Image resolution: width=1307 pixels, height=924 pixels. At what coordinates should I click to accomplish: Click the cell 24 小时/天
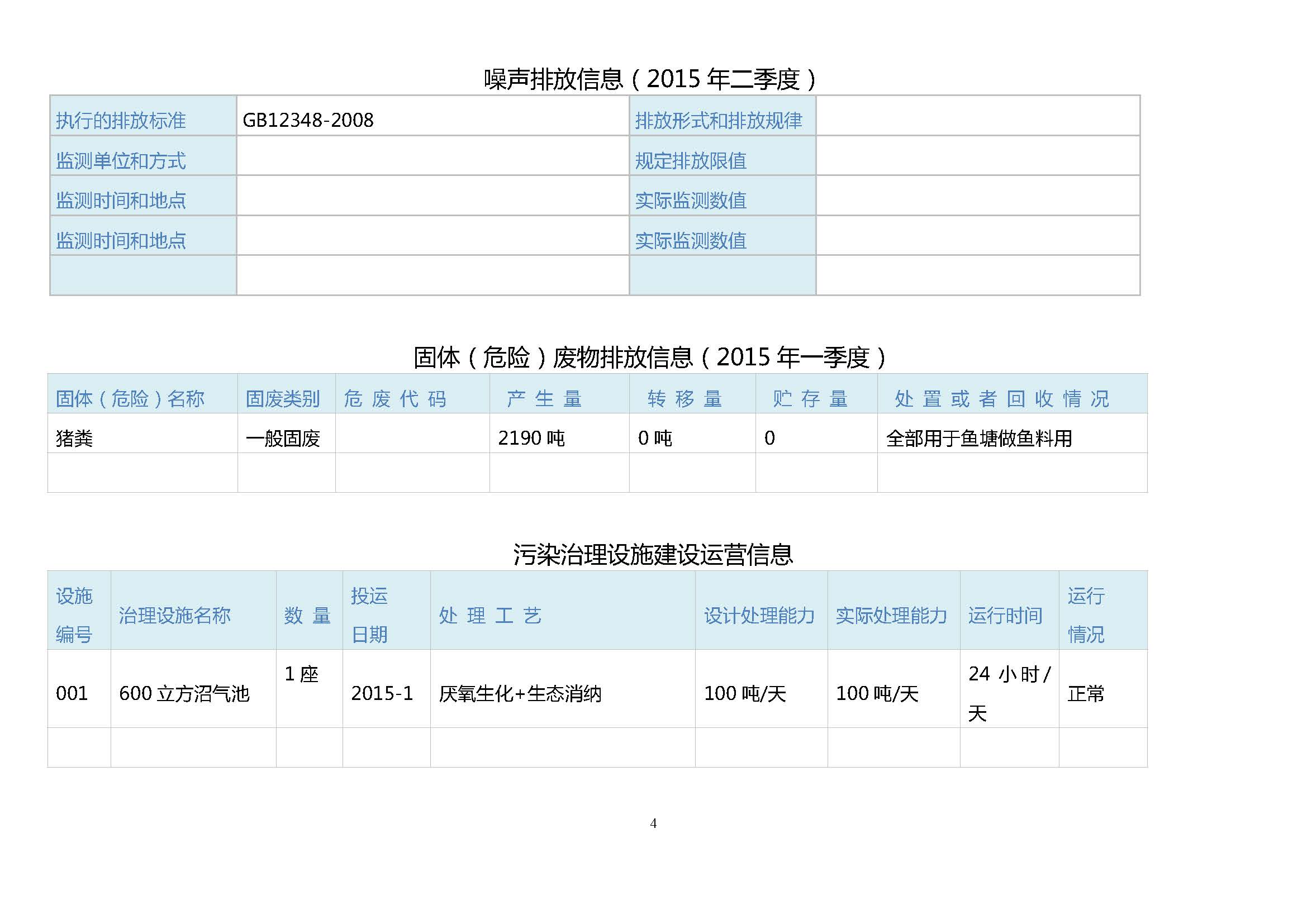[x=1009, y=693]
